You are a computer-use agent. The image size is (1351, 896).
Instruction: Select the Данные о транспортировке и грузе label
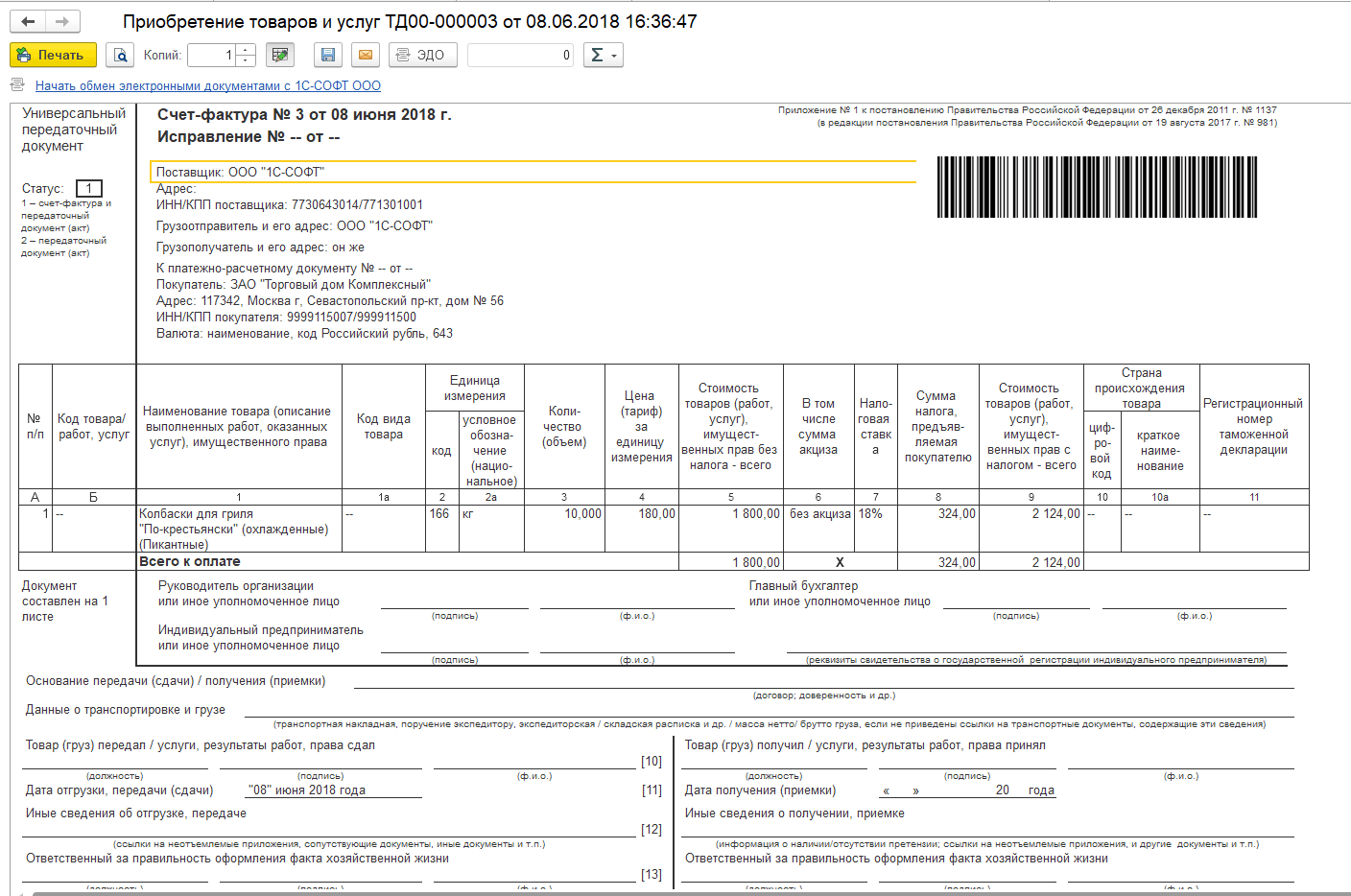coord(126,710)
